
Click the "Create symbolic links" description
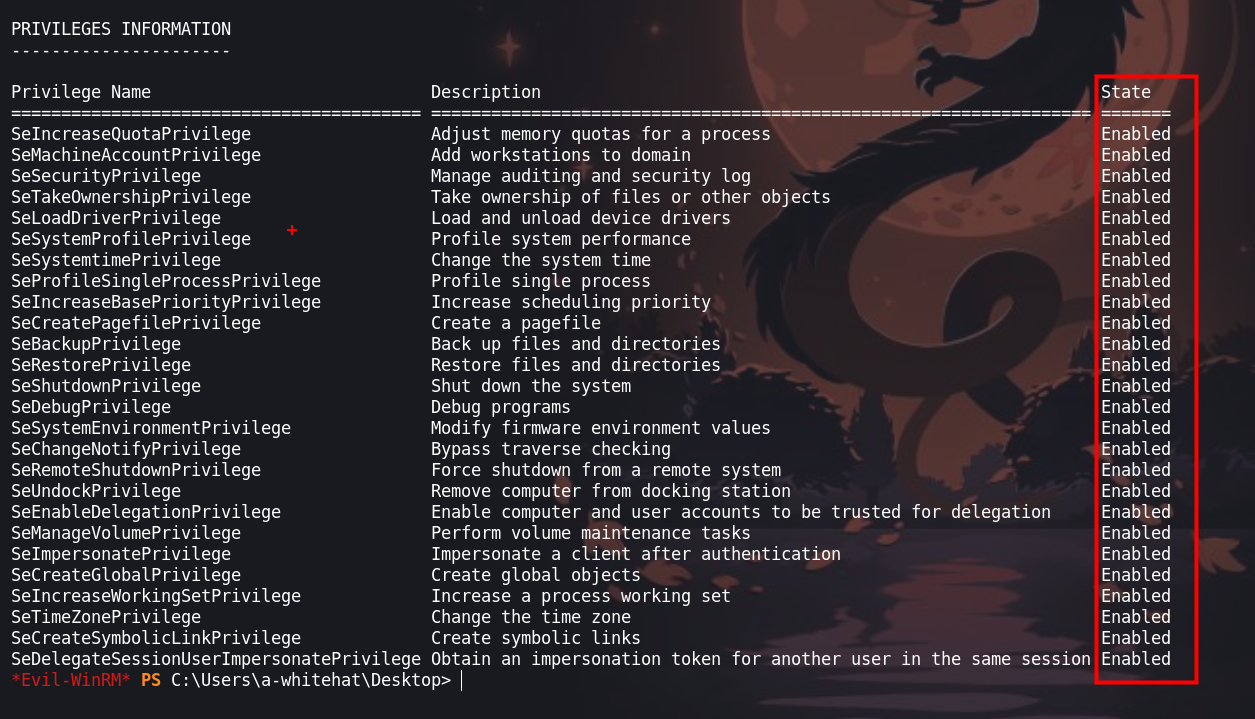coord(536,638)
